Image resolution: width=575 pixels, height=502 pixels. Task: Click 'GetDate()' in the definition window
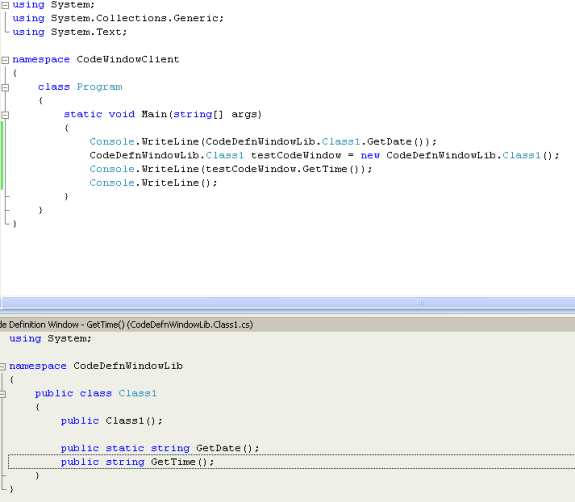click(225, 448)
